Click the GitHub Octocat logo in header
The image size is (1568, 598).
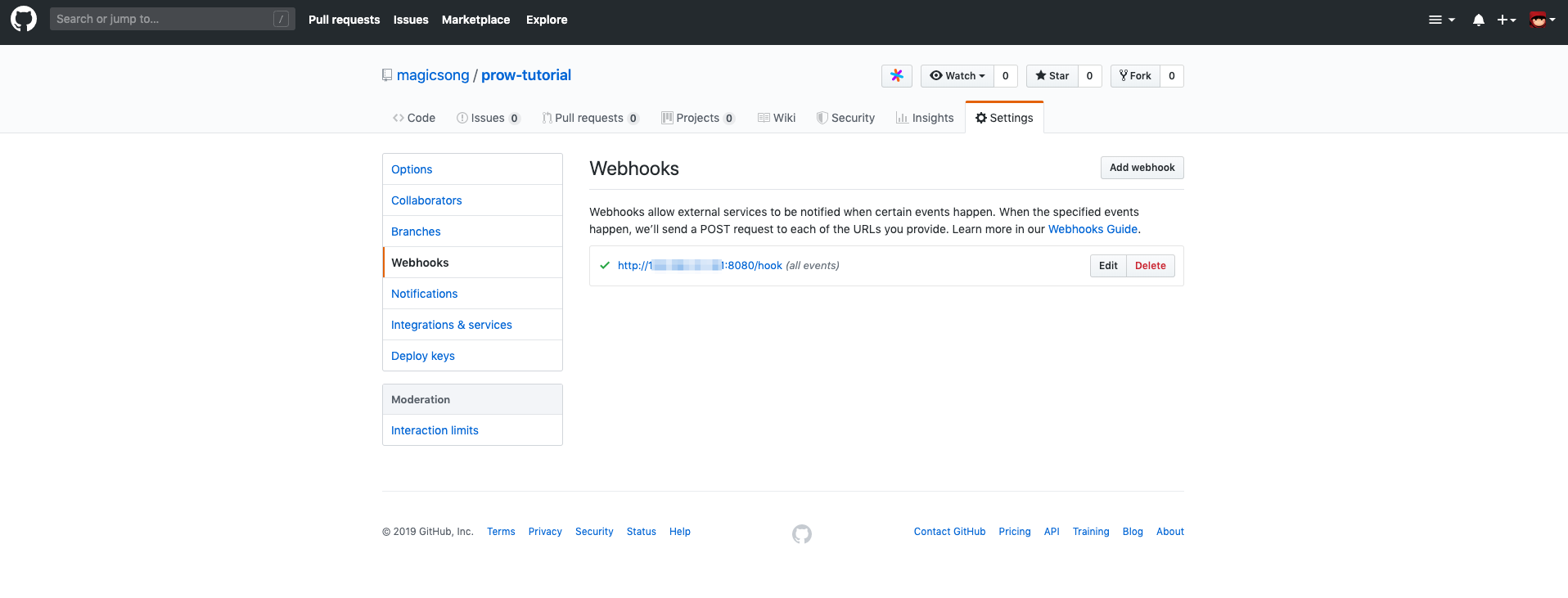tap(24, 19)
